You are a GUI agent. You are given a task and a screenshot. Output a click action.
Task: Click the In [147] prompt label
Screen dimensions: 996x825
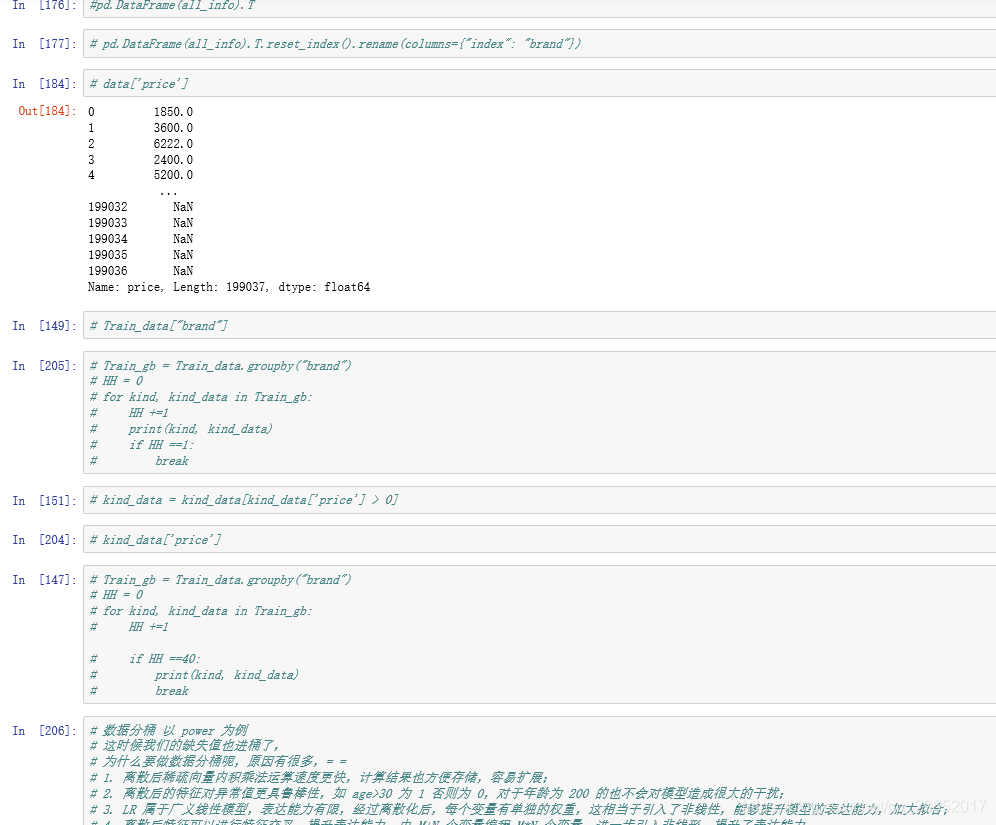(x=40, y=579)
